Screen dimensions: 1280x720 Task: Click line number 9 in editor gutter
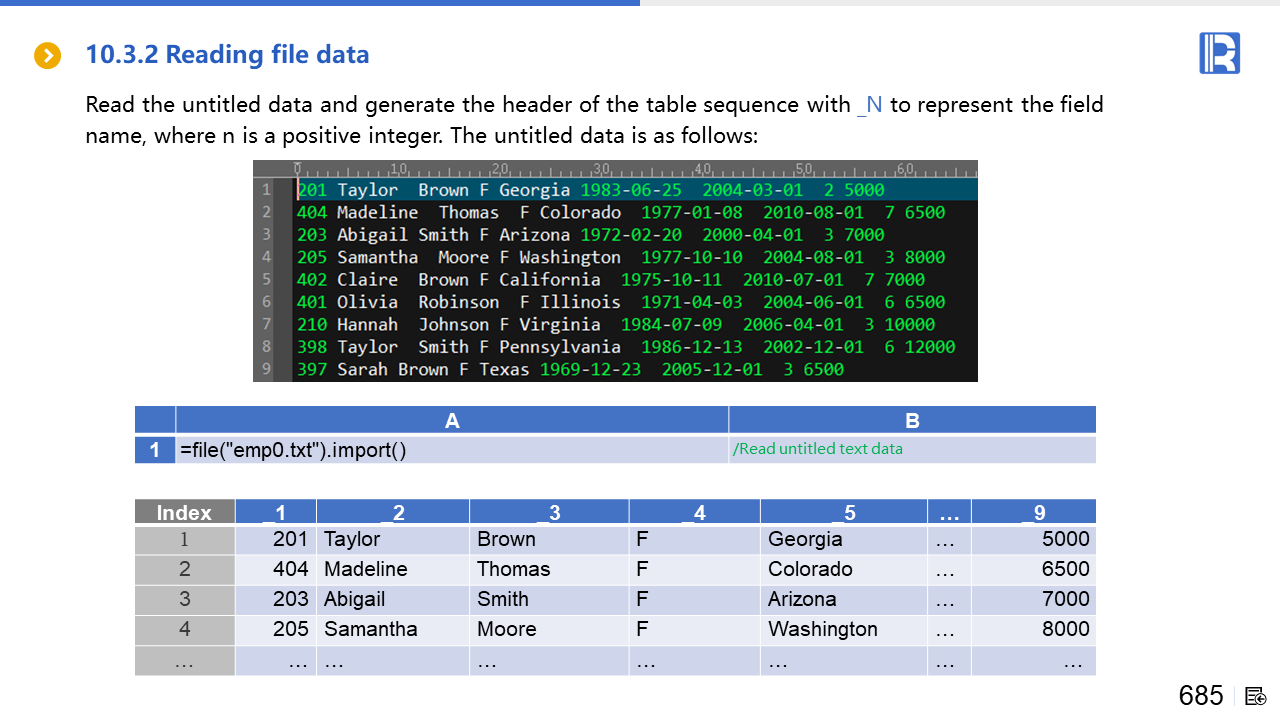[266, 369]
